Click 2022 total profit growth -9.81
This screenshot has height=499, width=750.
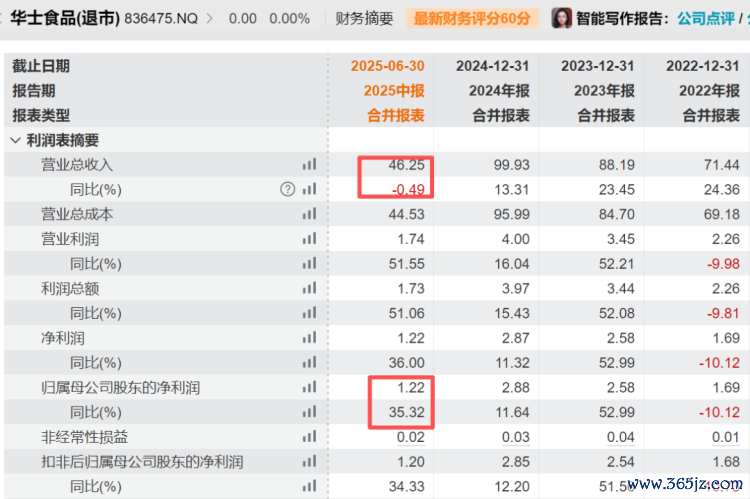click(x=724, y=313)
